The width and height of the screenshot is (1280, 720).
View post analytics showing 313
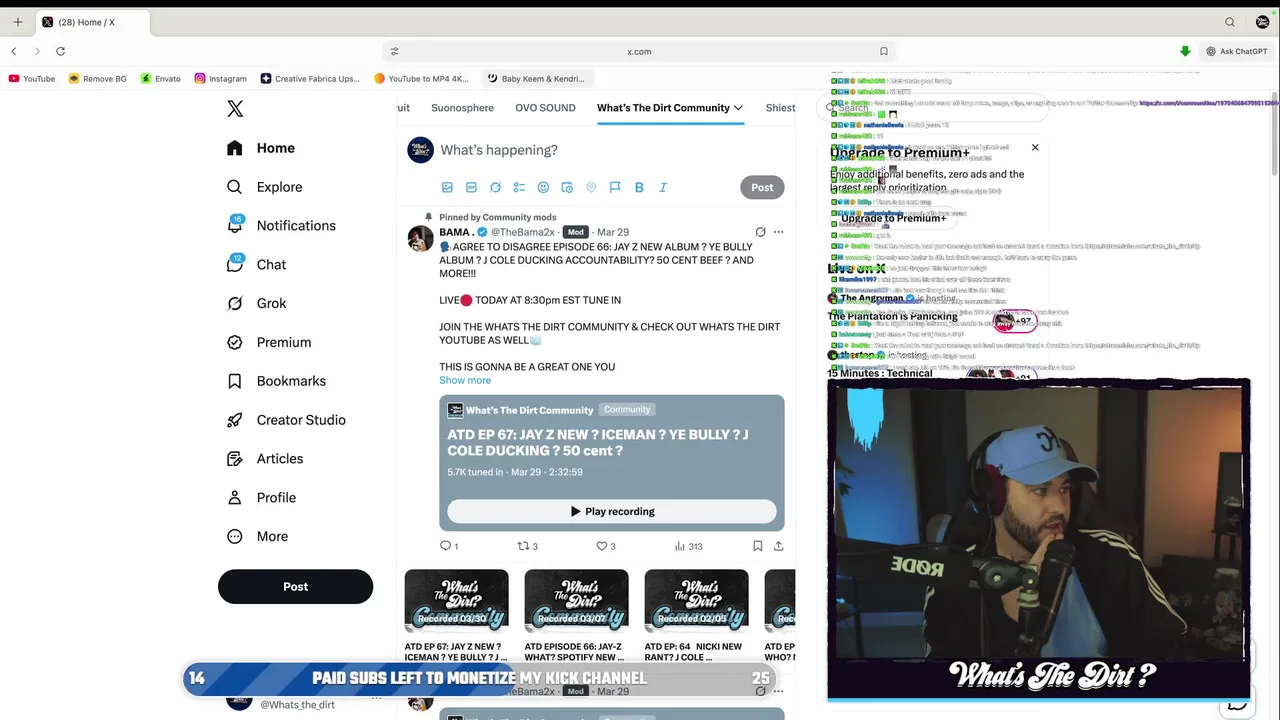point(688,546)
